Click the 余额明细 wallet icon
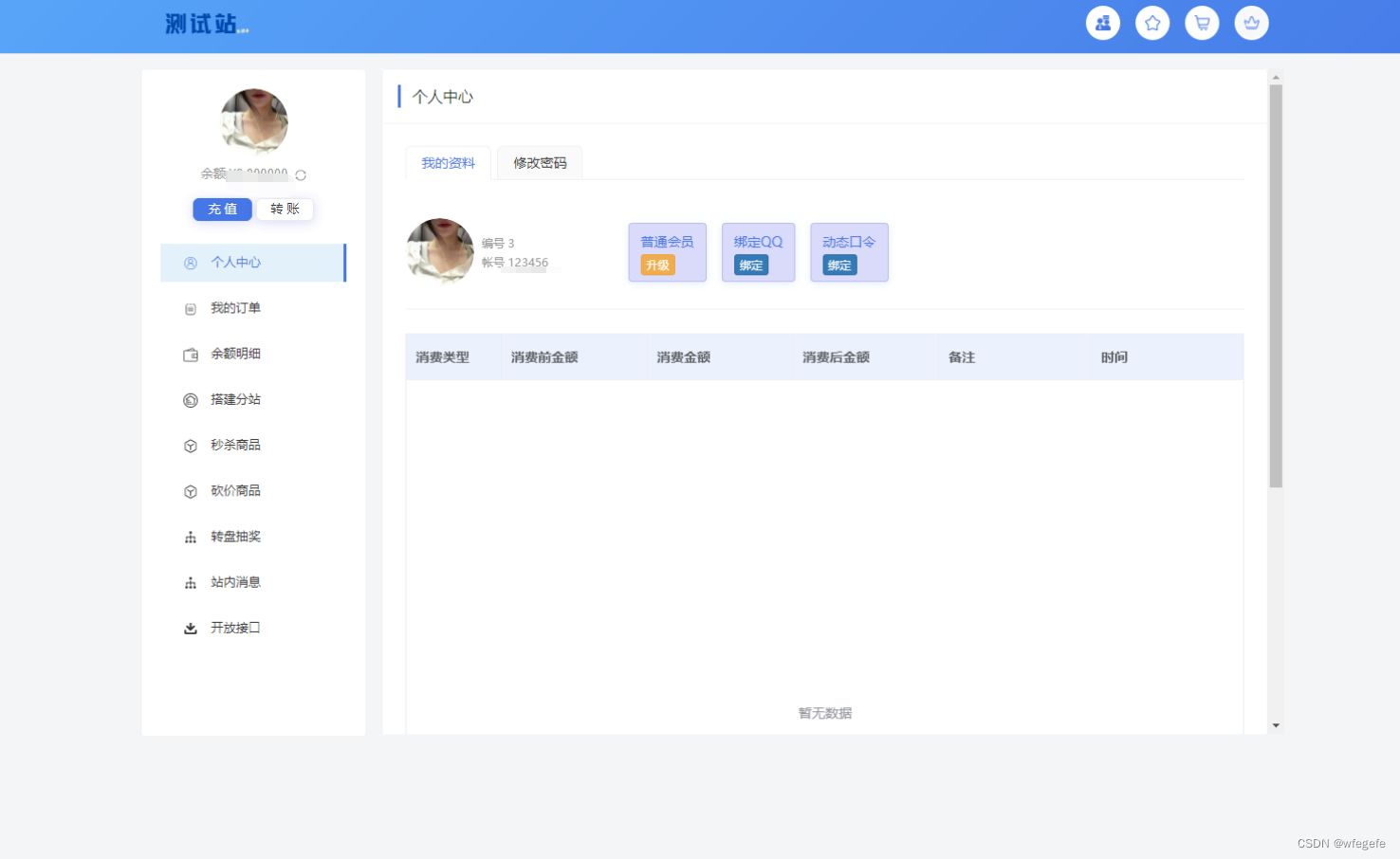The image size is (1400, 859). tap(190, 353)
